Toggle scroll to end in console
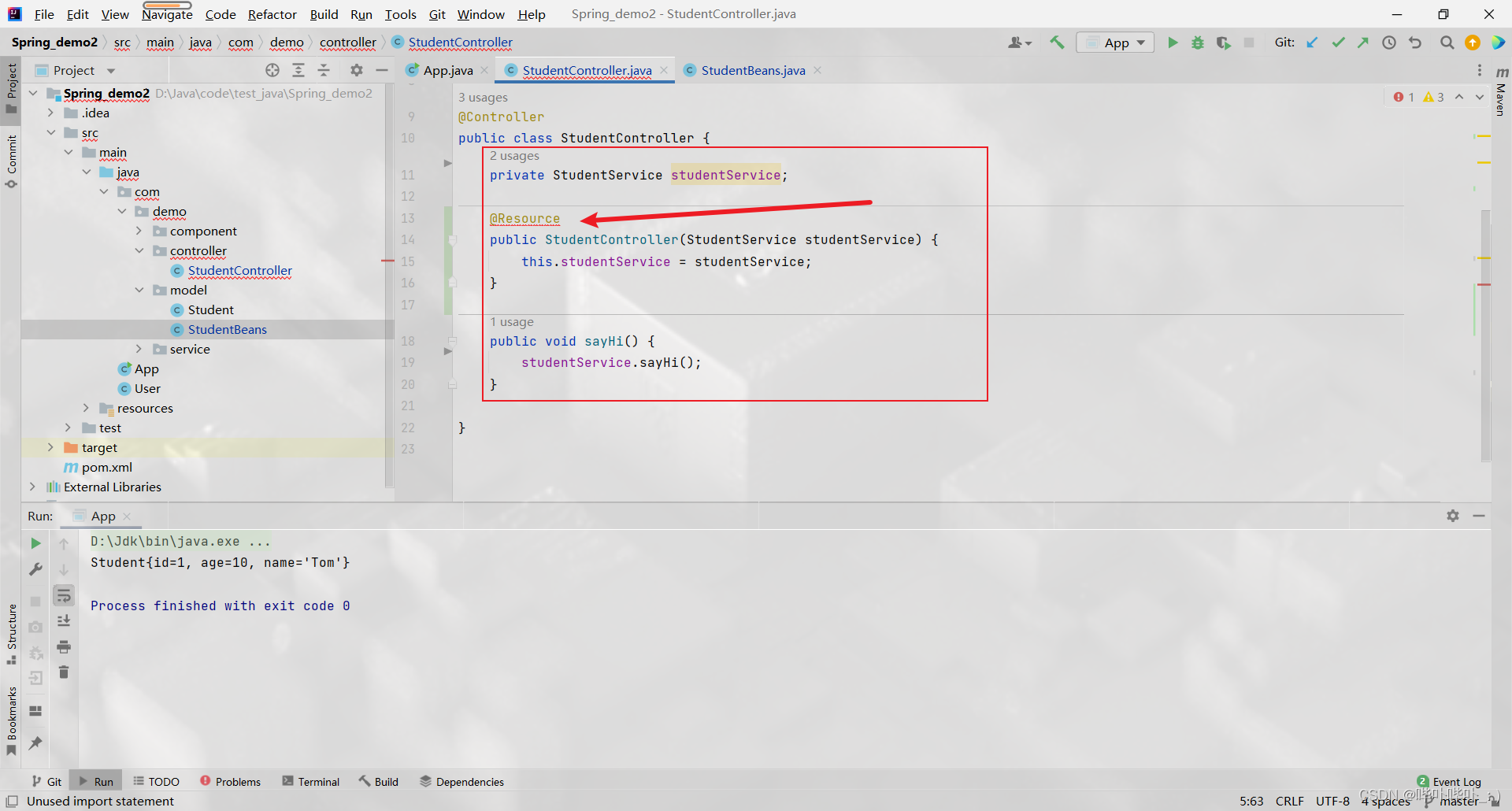1512x811 pixels. pos(64,620)
